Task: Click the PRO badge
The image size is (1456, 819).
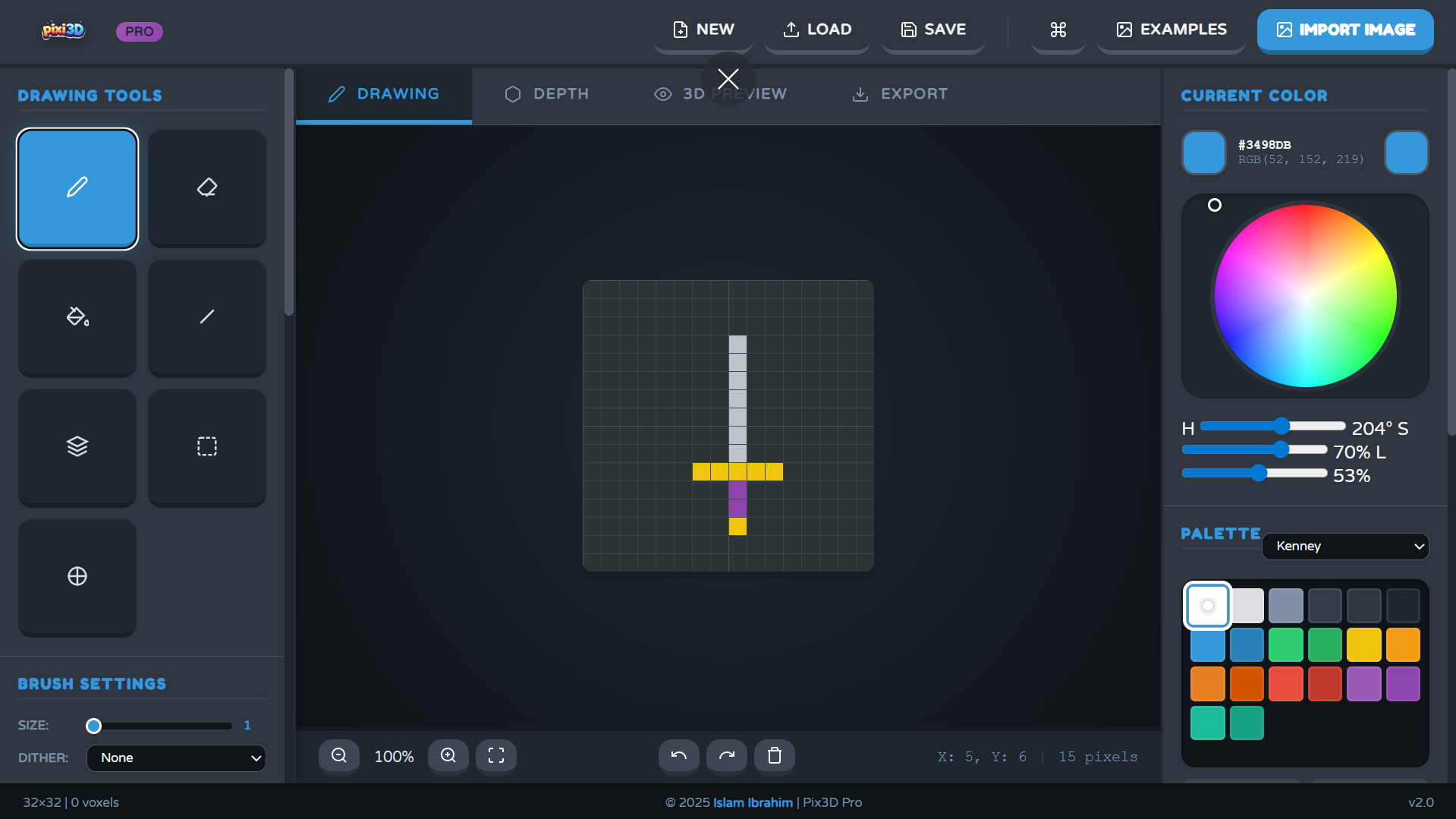Action: [x=140, y=31]
